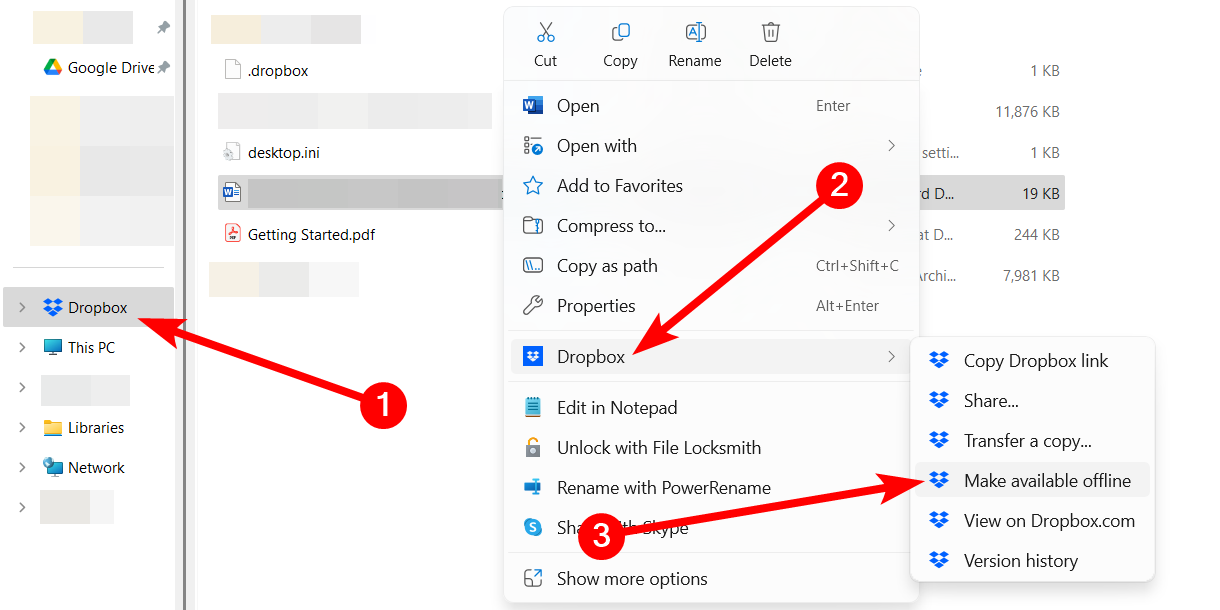The width and height of the screenshot is (1220, 610).
Task: Click Dropbox icon beside Copy Dropbox link
Action: coord(939,361)
